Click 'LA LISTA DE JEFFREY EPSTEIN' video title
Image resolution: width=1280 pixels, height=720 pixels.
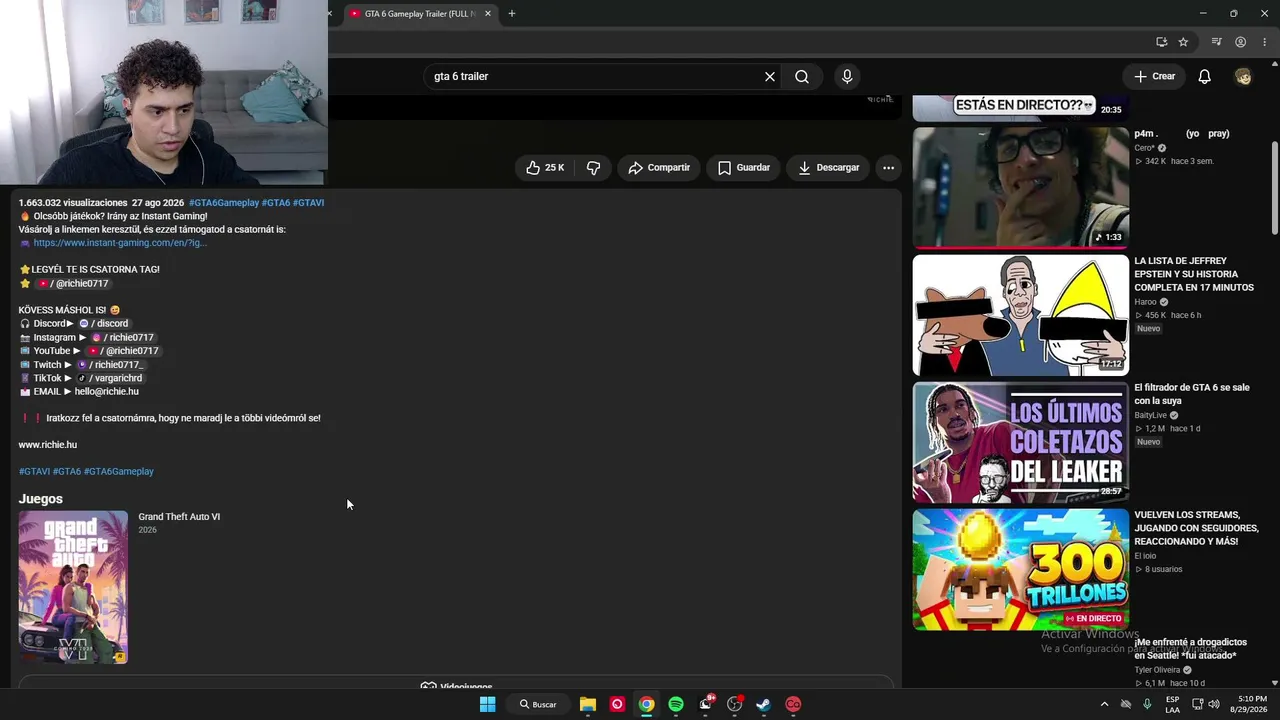click(x=1194, y=274)
